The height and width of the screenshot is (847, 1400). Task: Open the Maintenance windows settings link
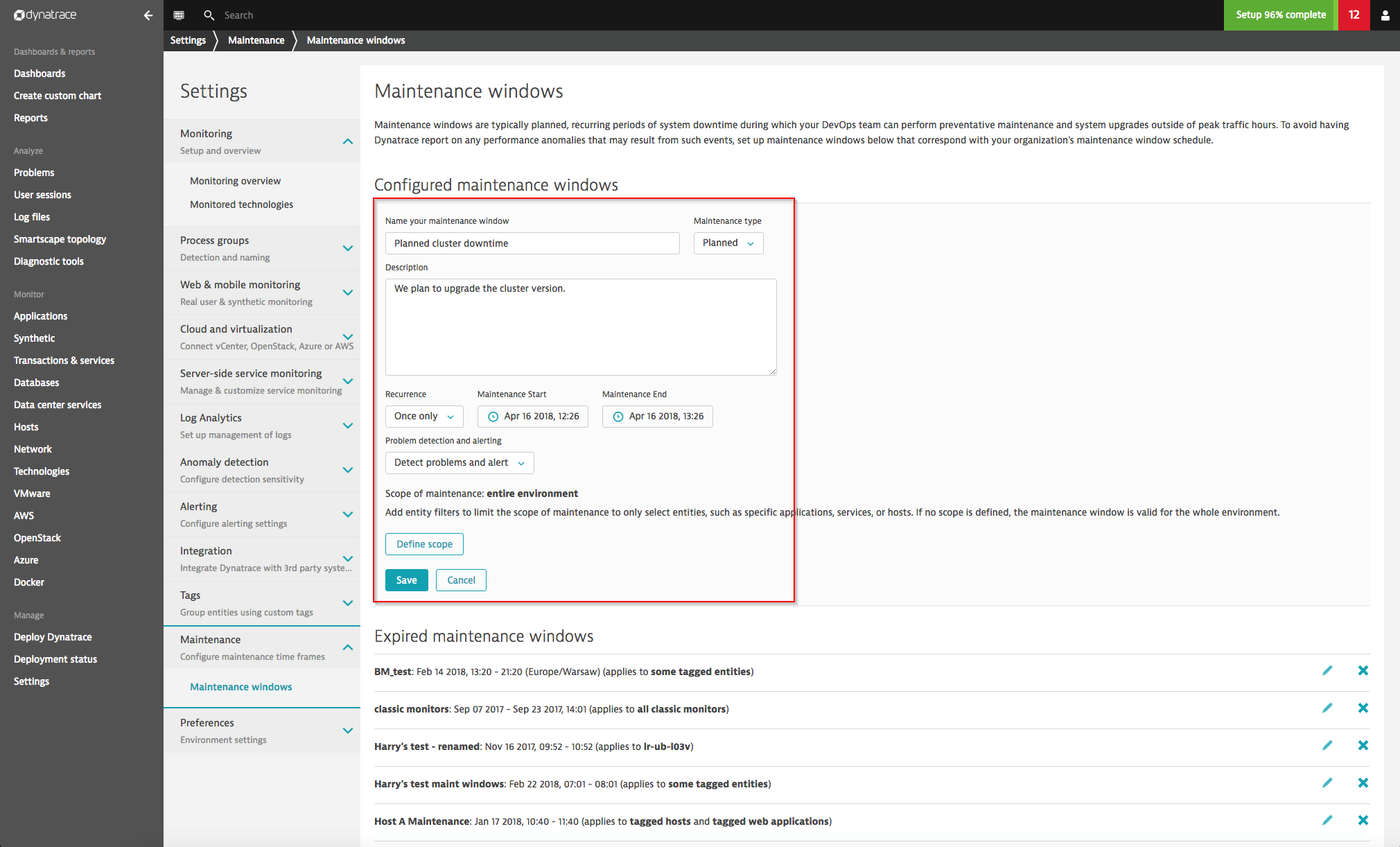click(241, 687)
